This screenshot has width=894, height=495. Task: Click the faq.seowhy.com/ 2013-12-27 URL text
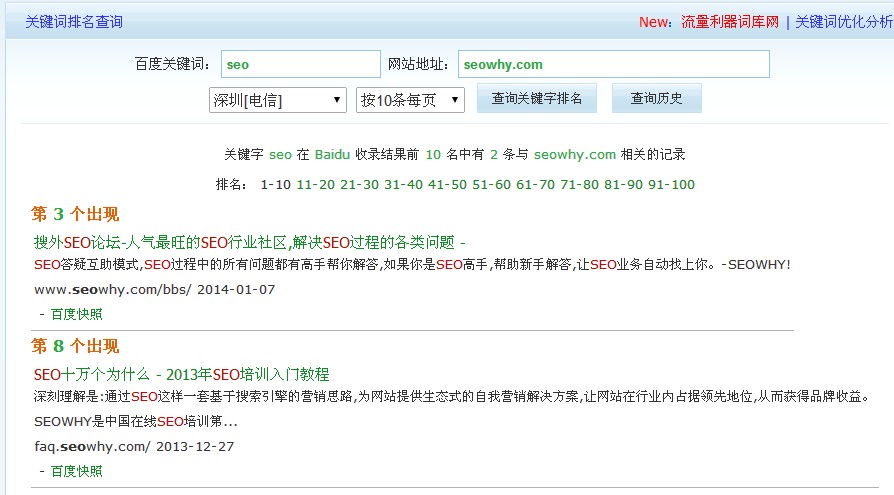(134, 447)
